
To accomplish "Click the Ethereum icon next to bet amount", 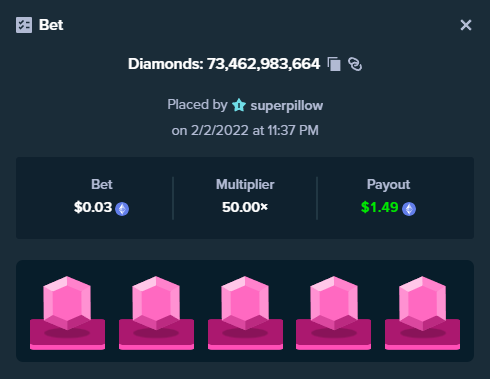I will point(122,209).
